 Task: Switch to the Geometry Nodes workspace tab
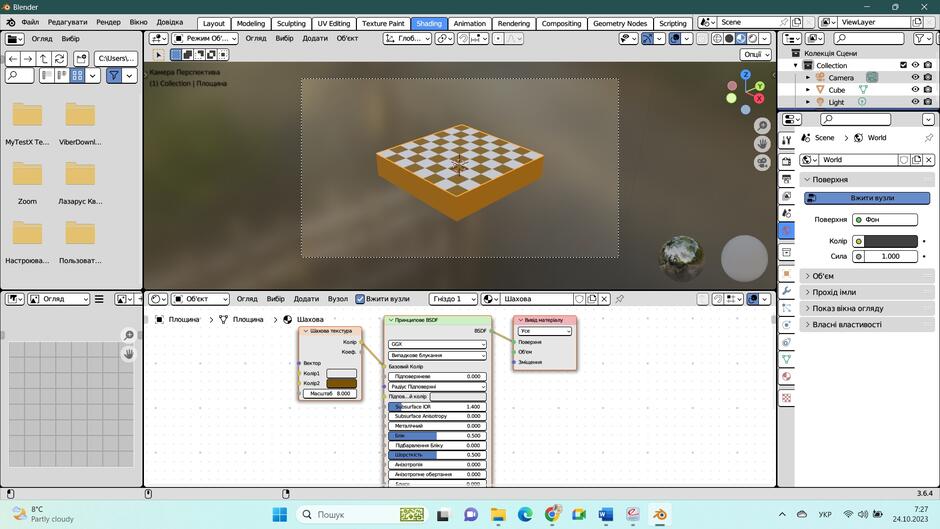[x=620, y=23]
